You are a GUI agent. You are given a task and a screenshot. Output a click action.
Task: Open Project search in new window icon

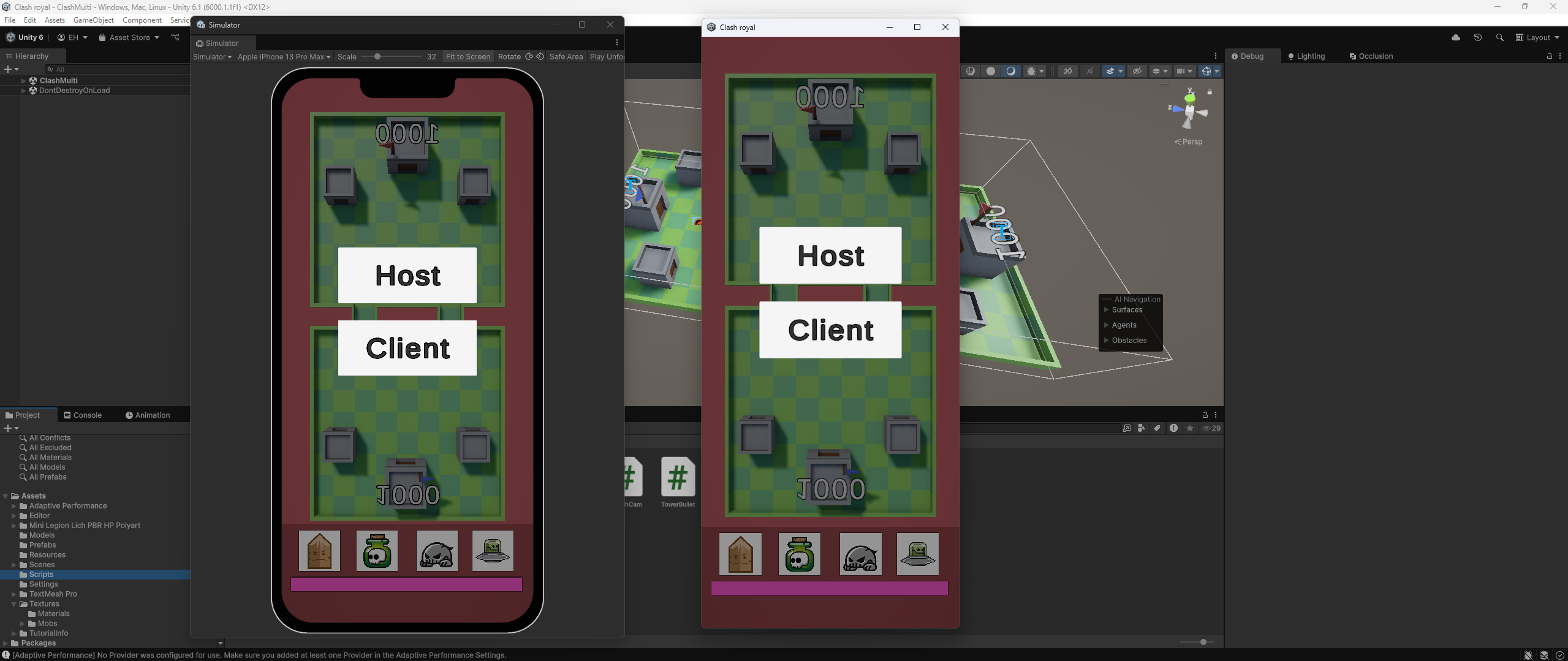[x=1127, y=428]
